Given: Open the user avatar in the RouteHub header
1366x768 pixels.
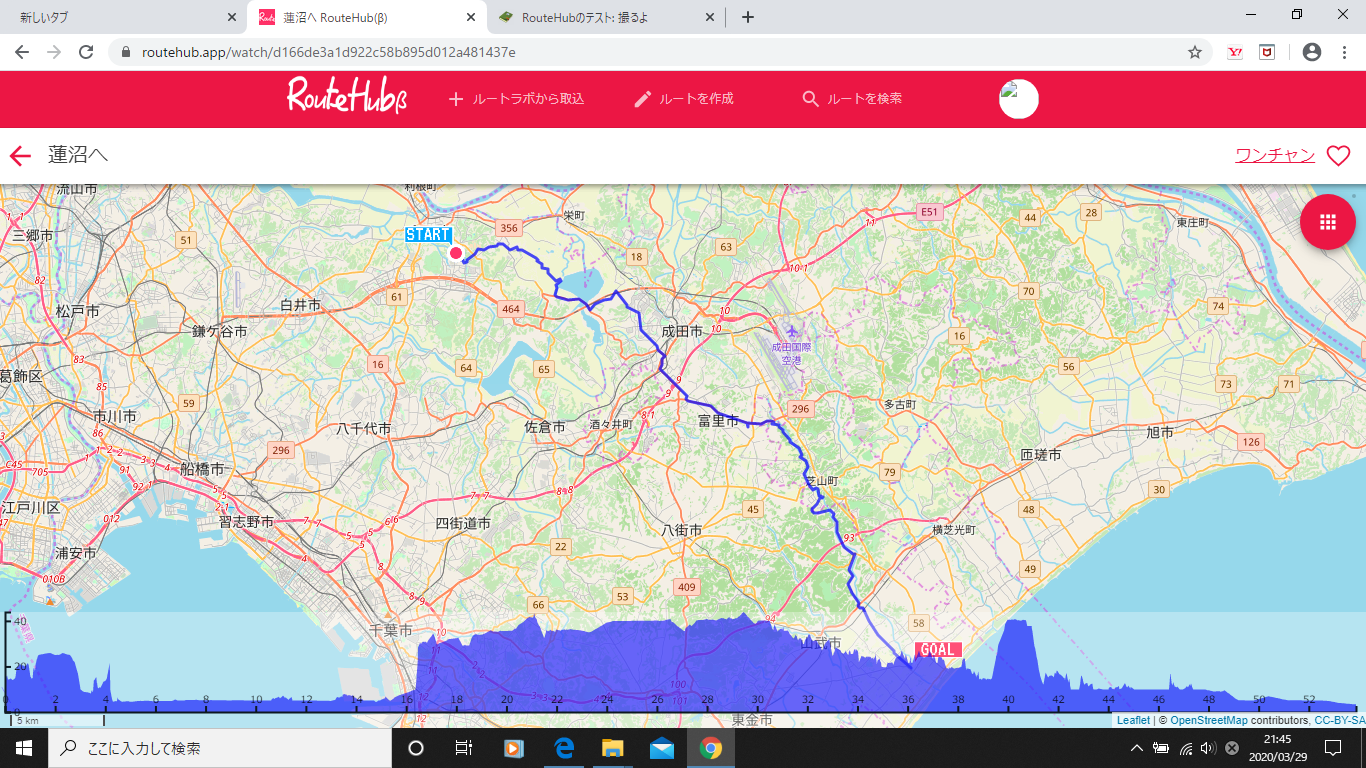Looking at the screenshot, I should [1019, 99].
